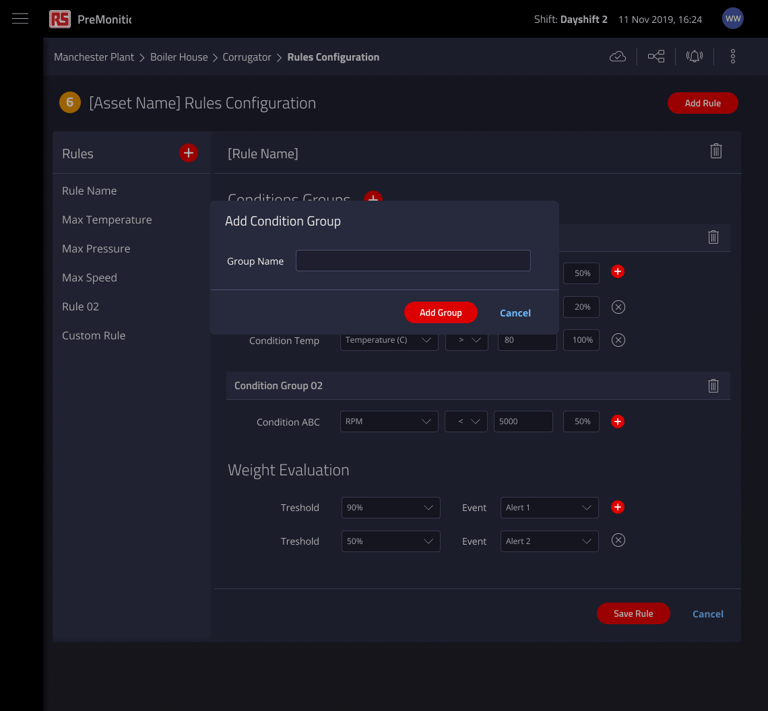Click the orange badge numbered 6
Viewport: 768px width, 711px height.
(70, 102)
